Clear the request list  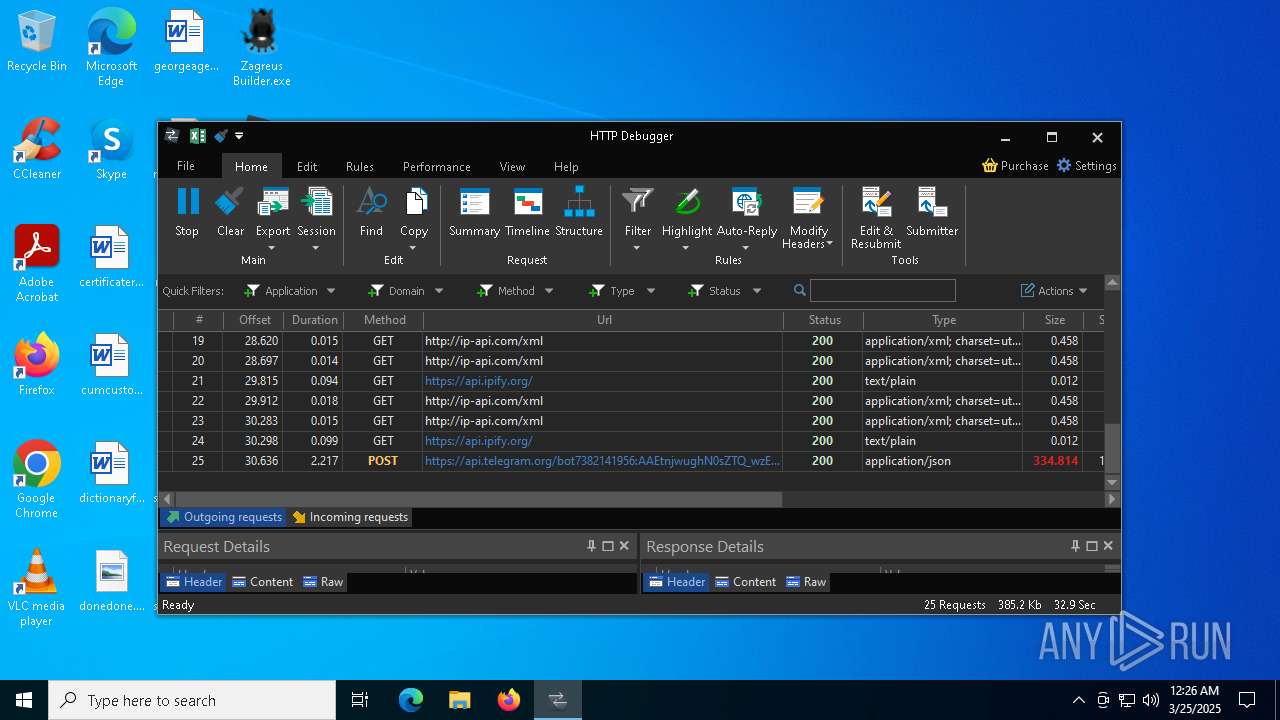click(230, 212)
